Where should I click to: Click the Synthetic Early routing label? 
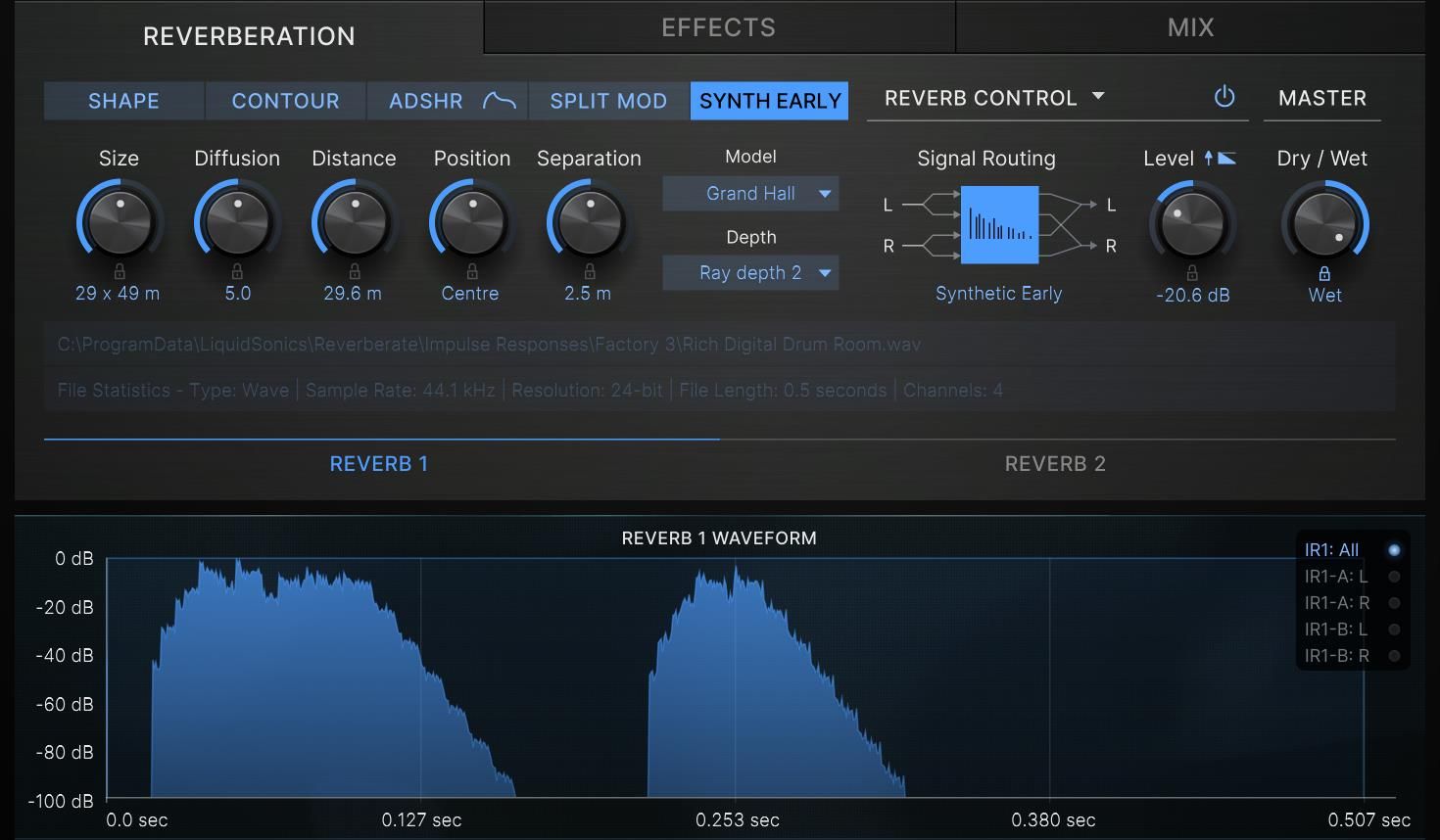coord(998,293)
